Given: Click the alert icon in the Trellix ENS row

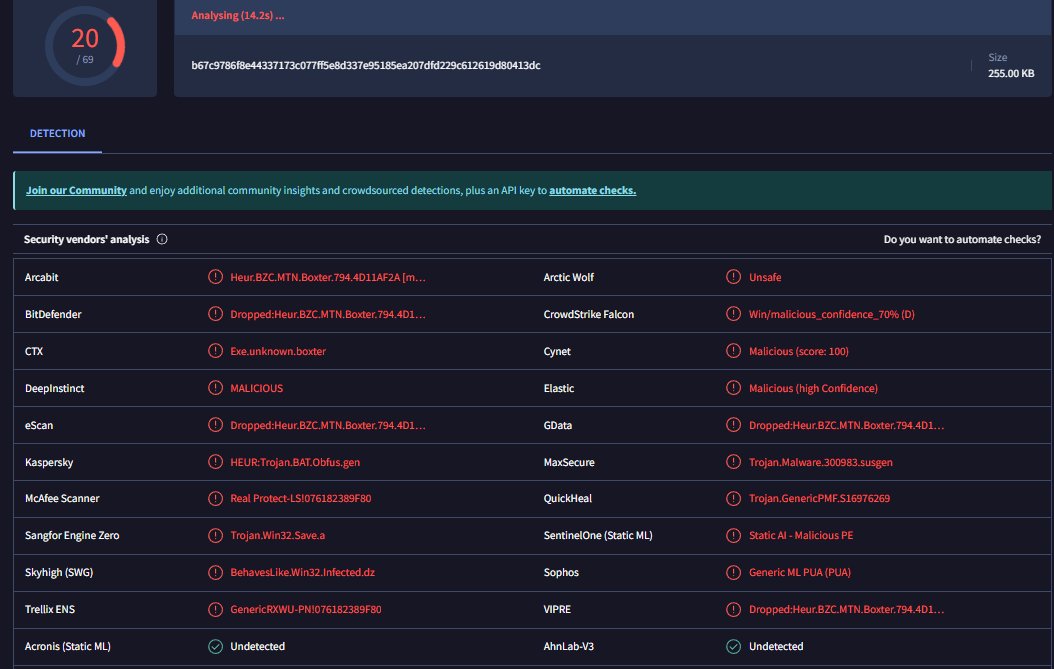Looking at the screenshot, I should coord(215,609).
